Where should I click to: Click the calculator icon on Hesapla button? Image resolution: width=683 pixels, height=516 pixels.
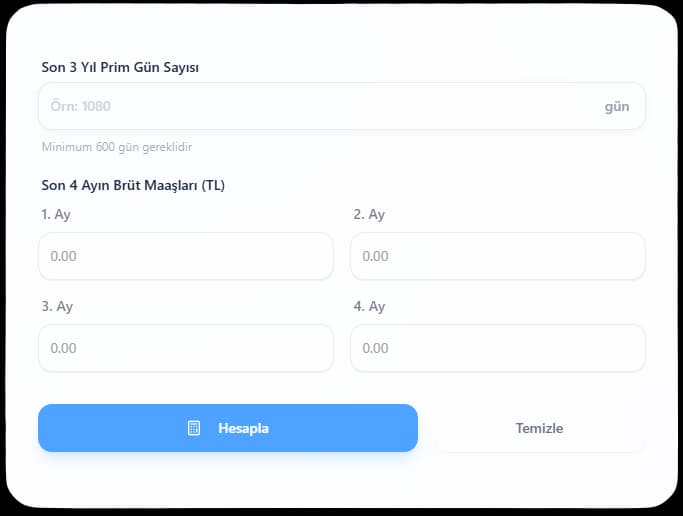[x=194, y=428]
